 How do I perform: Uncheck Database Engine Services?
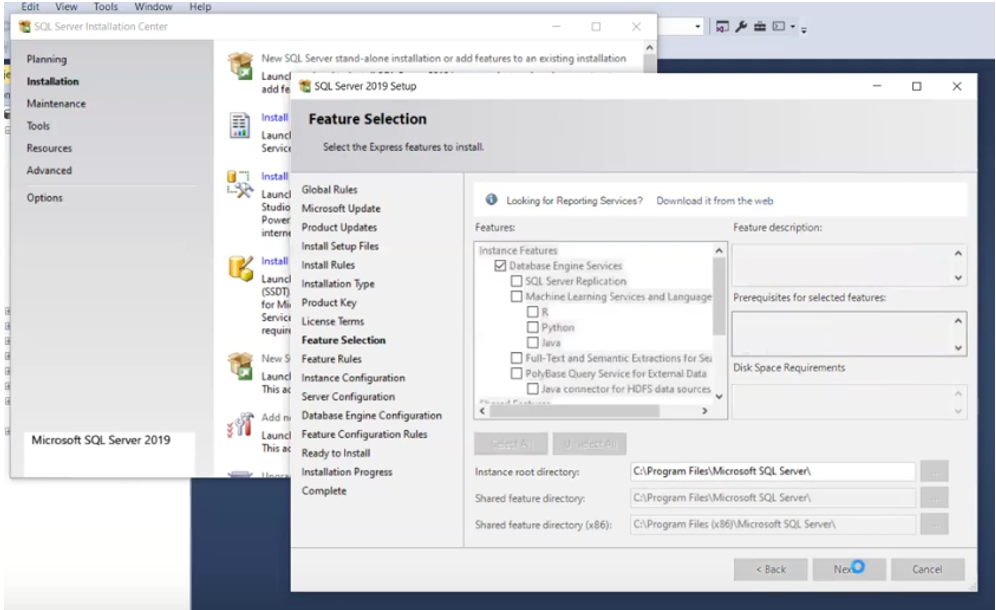(498, 265)
